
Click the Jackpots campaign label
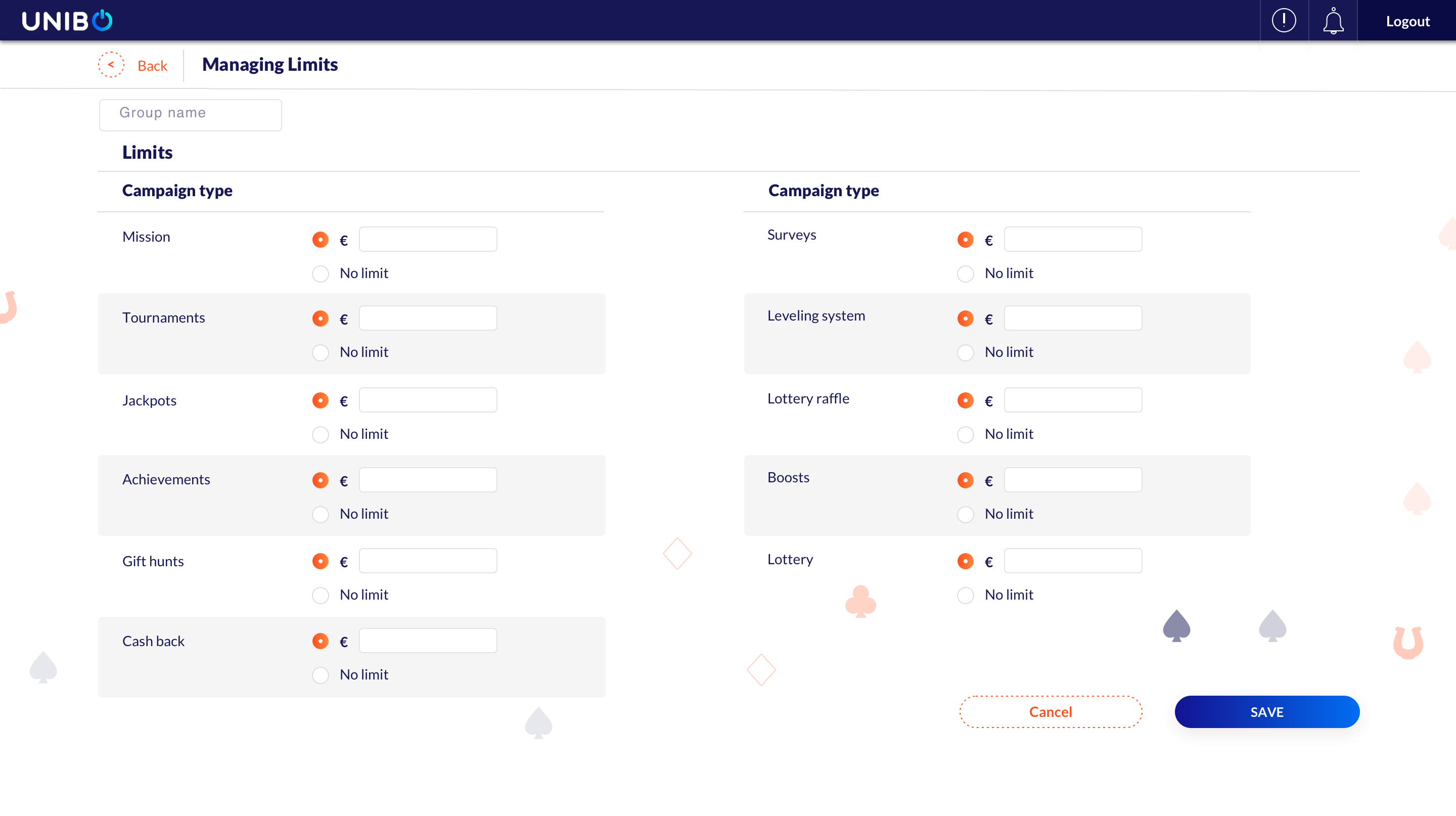pos(149,400)
